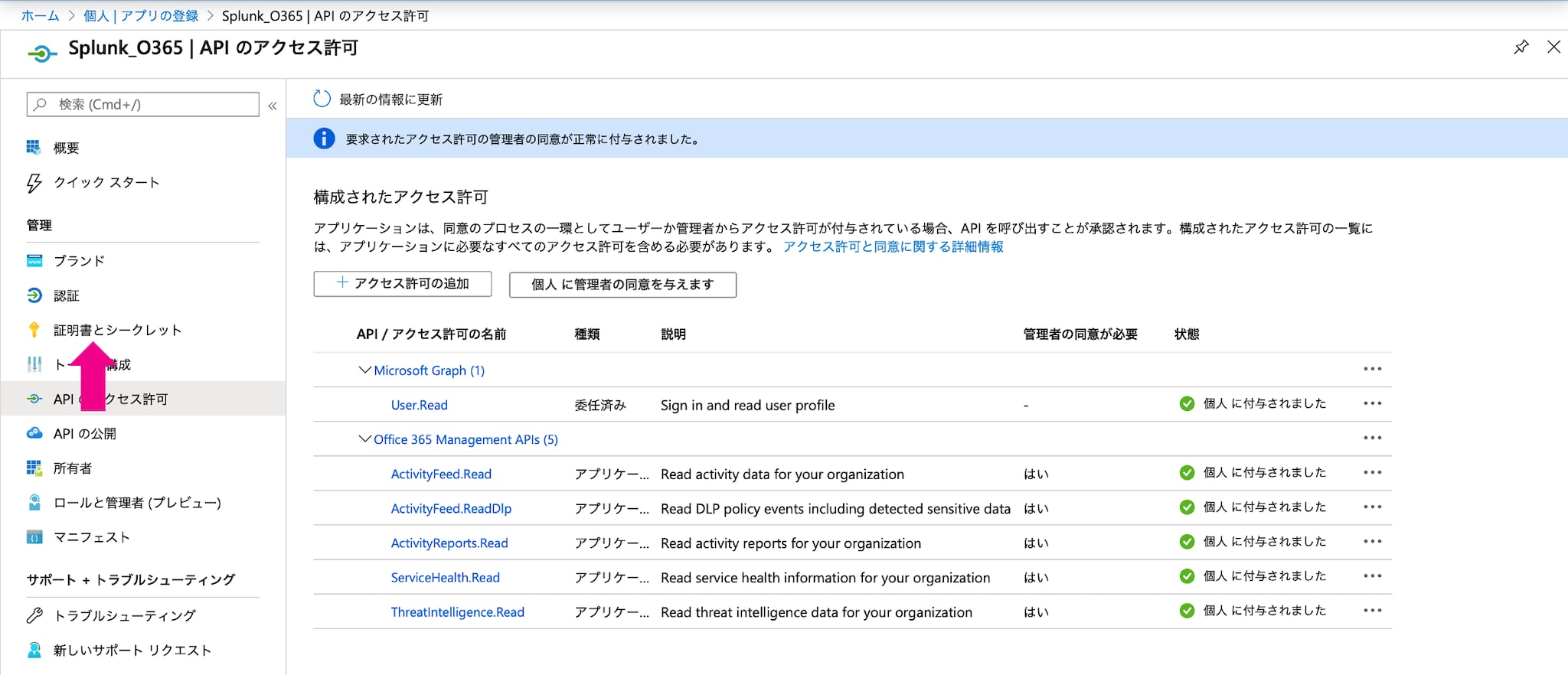Image resolution: width=1568 pixels, height=675 pixels.
Task: Open ブランド in the sidebar
Action: 79,260
